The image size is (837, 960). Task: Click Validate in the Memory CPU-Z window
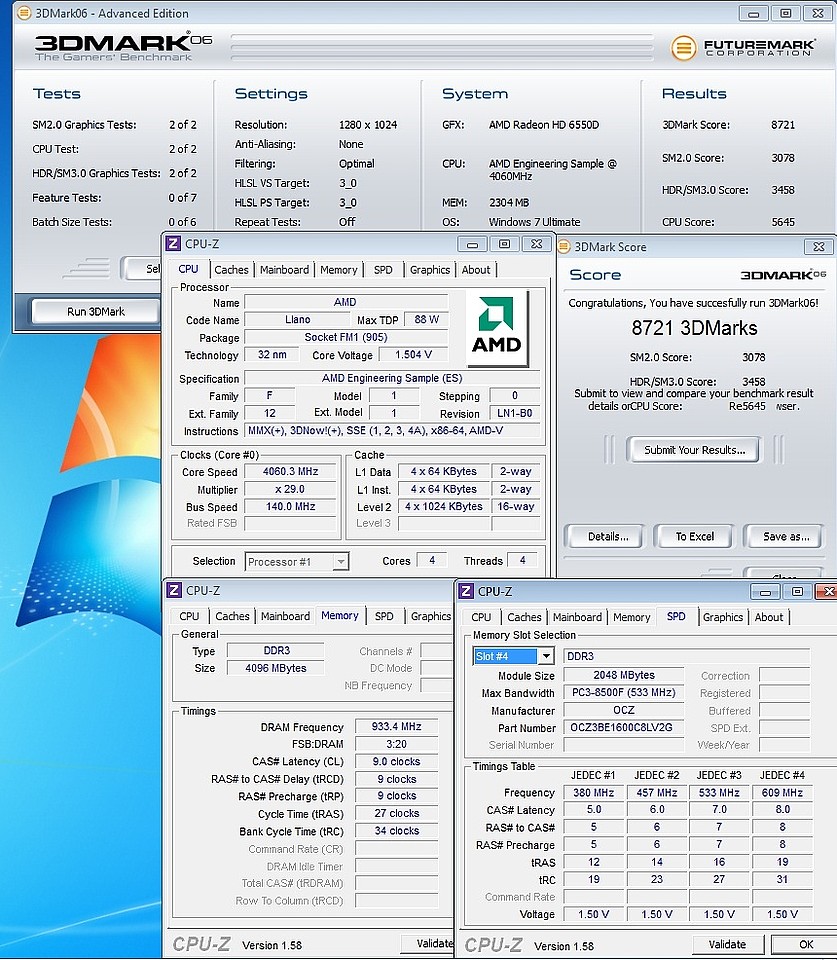click(x=427, y=943)
